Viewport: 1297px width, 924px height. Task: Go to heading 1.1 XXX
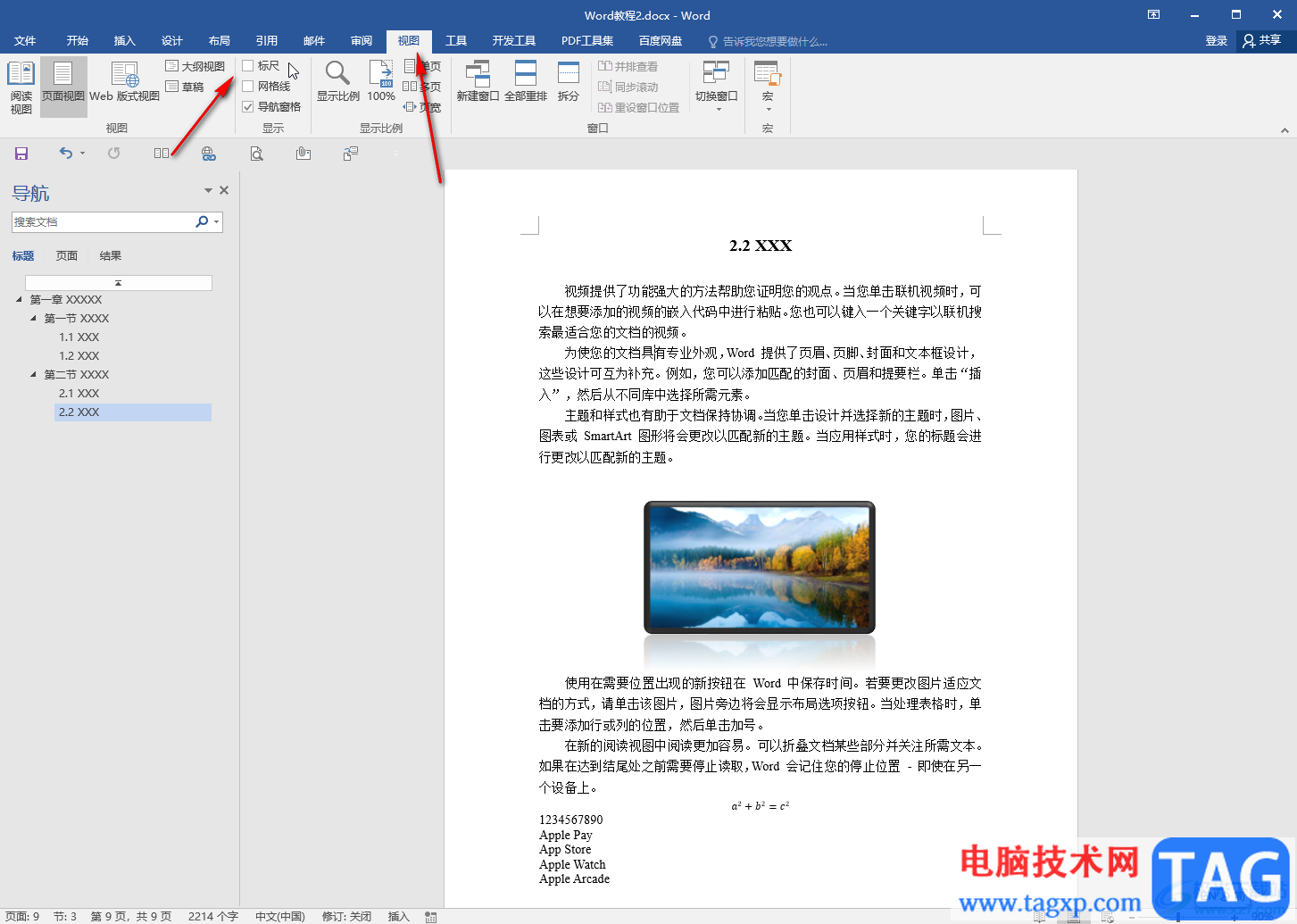click(x=79, y=337)
